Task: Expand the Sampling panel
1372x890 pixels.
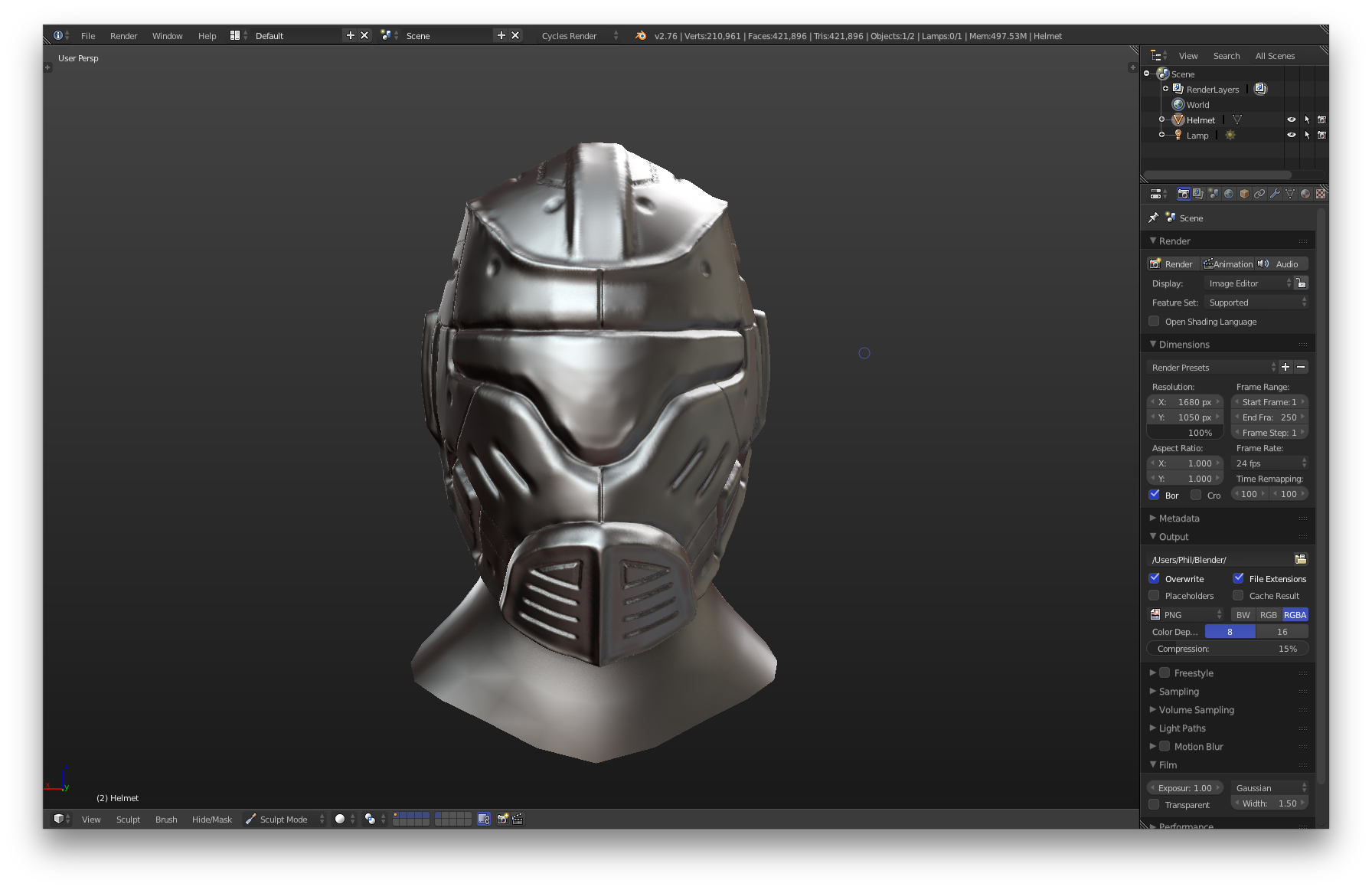Action: coord(1178,691)
